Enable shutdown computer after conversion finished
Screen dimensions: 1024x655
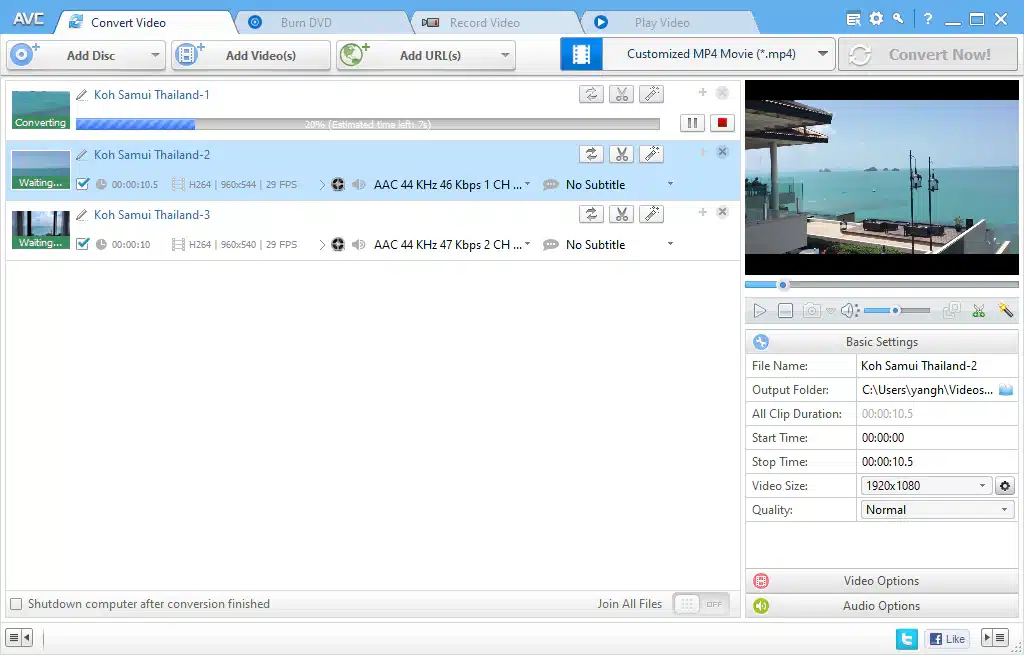point(16,604)
